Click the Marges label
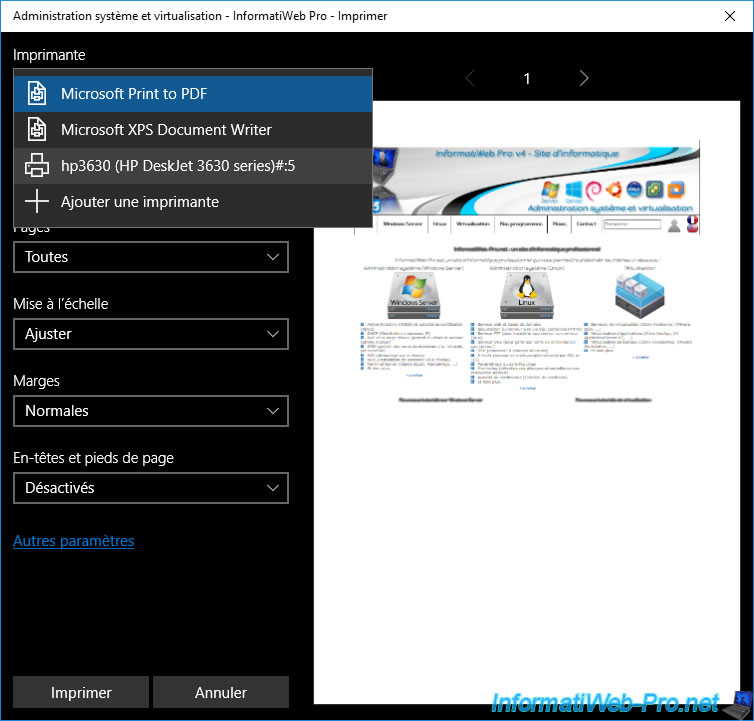Screen dimensions: 754x721 point(37,381)
